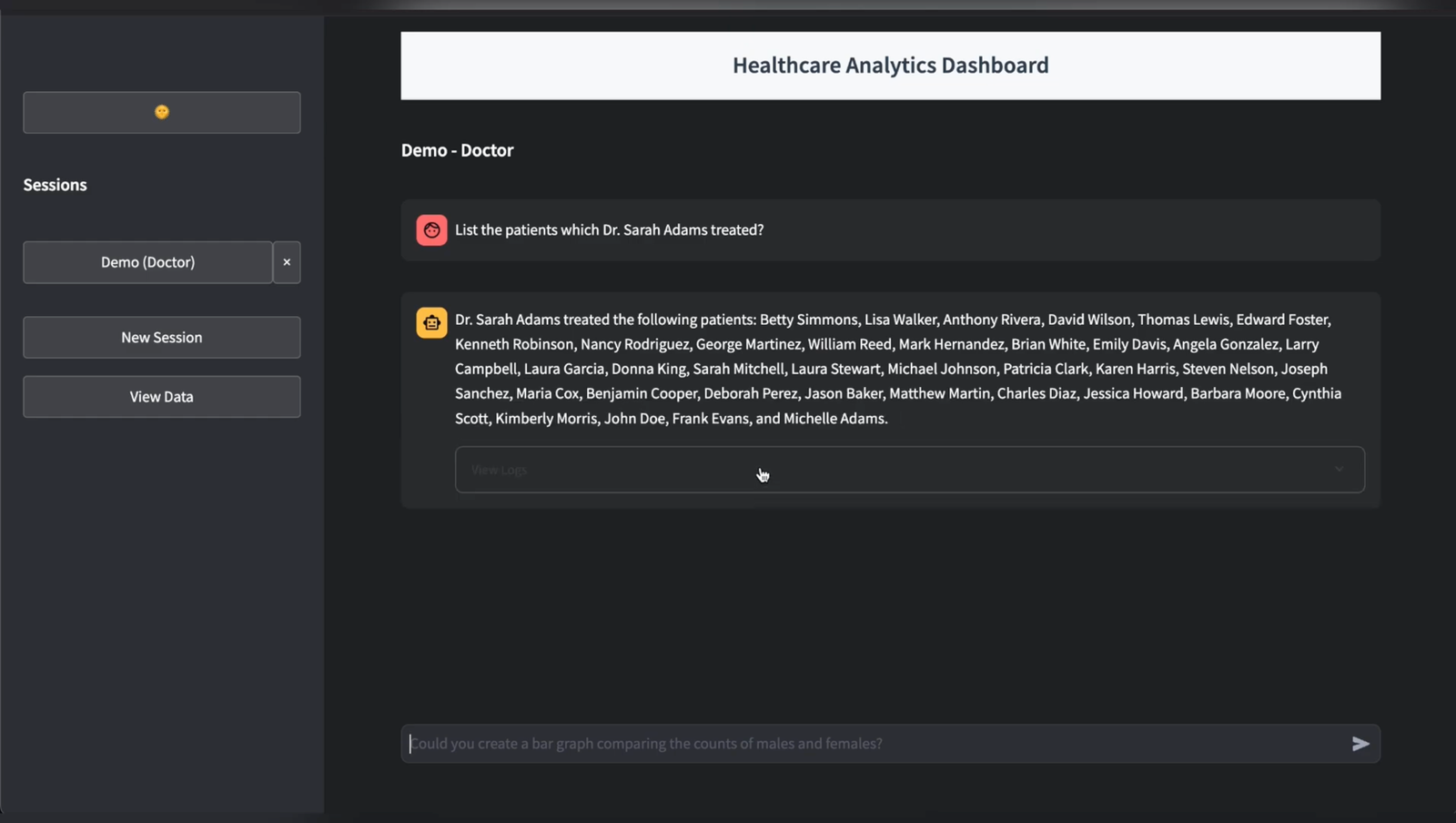The height and width of the screenshot is (823, 1456).
Task: Click the robot icon beside Dr. Sarah Adams response
Action: 431,321
